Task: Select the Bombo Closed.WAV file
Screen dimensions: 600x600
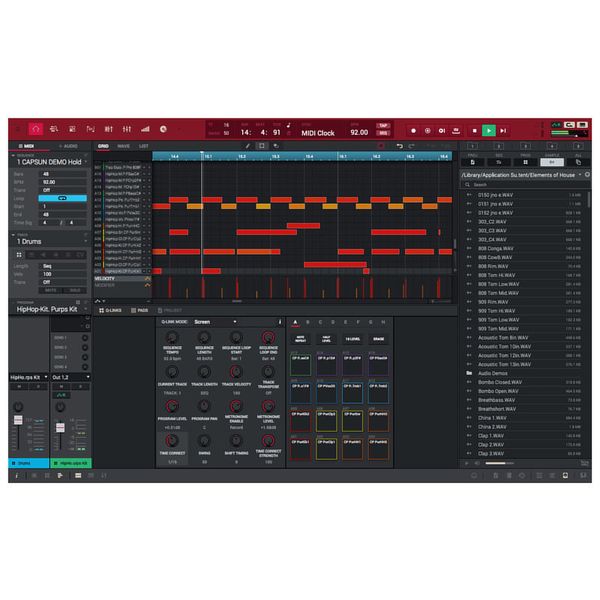Action: point(524,382)
